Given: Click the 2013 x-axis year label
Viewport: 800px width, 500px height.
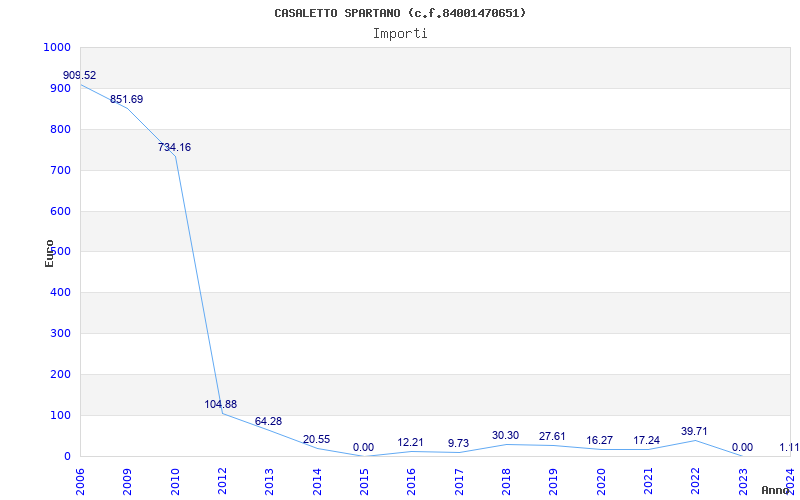Looking at the screenshot, I should tap(269, 482).
